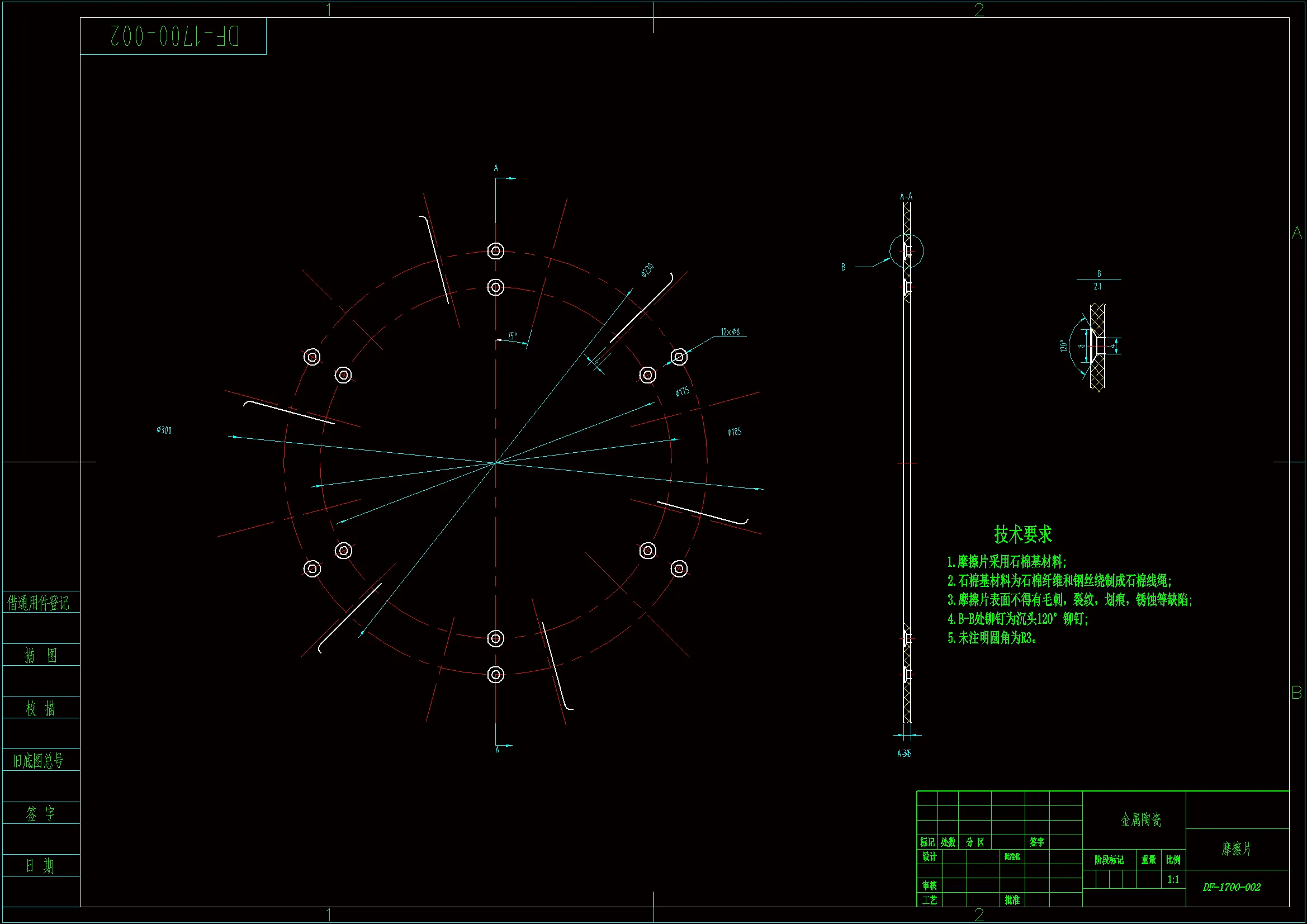Select the 2:1 scale text under B

1097,287
